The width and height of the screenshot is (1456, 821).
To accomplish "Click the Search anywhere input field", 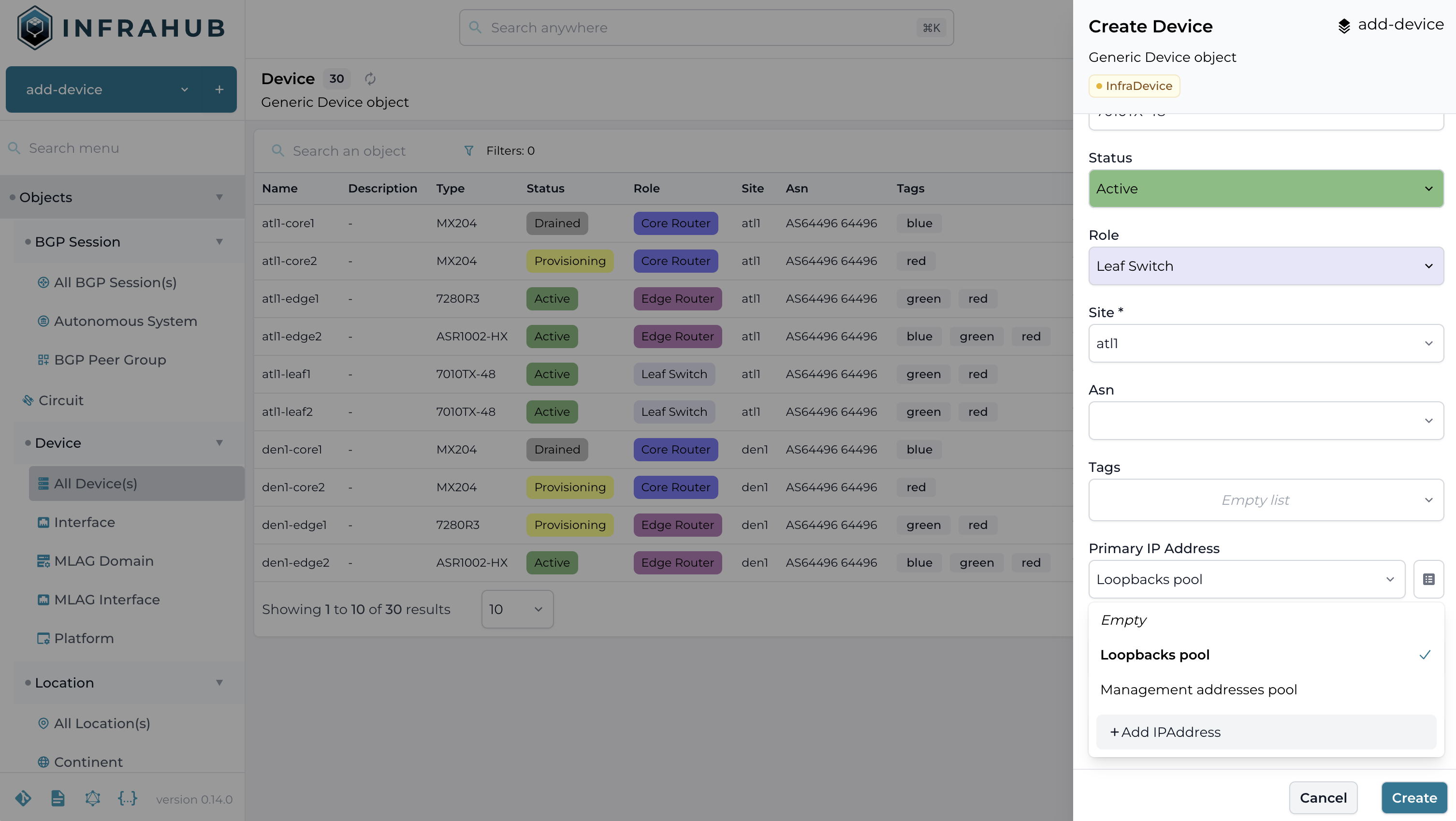I will (707, 27).
